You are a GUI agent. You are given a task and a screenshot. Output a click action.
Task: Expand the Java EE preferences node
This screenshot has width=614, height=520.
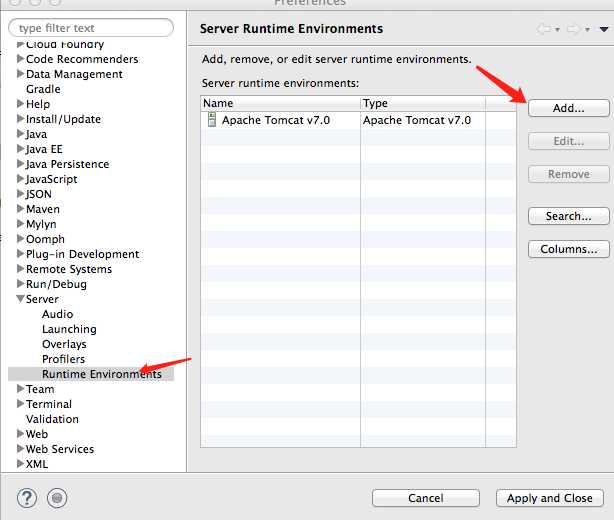click(x=20, y=149)
